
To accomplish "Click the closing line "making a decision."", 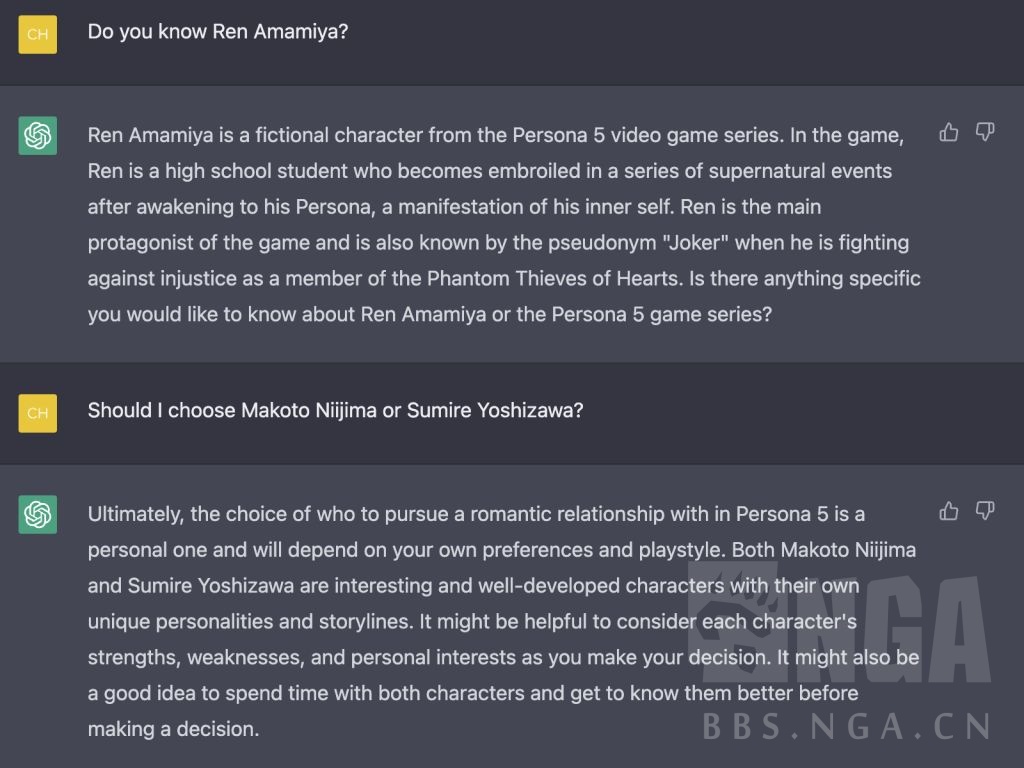I will click(173, 729).
